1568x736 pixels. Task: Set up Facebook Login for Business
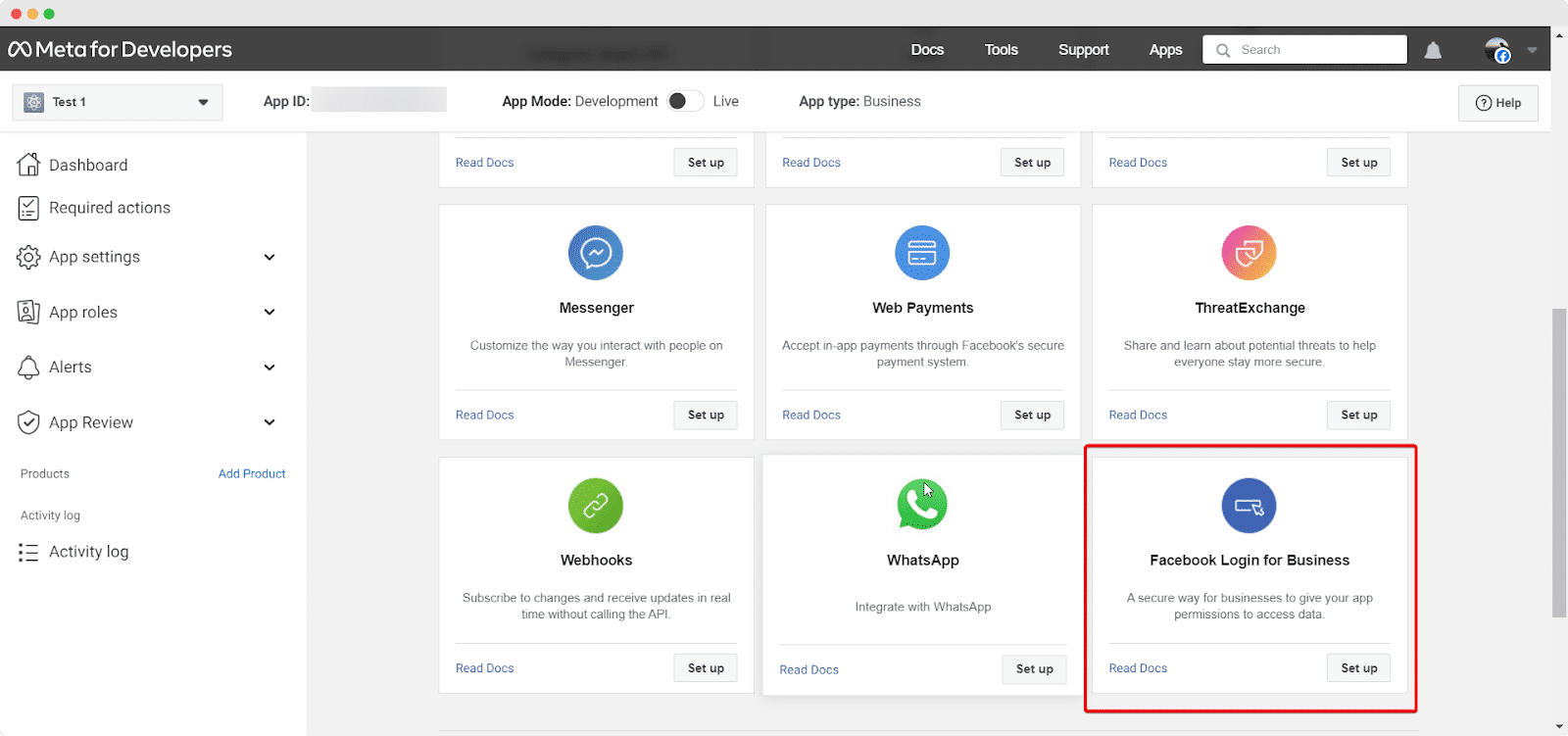(x=1359, y=668)
